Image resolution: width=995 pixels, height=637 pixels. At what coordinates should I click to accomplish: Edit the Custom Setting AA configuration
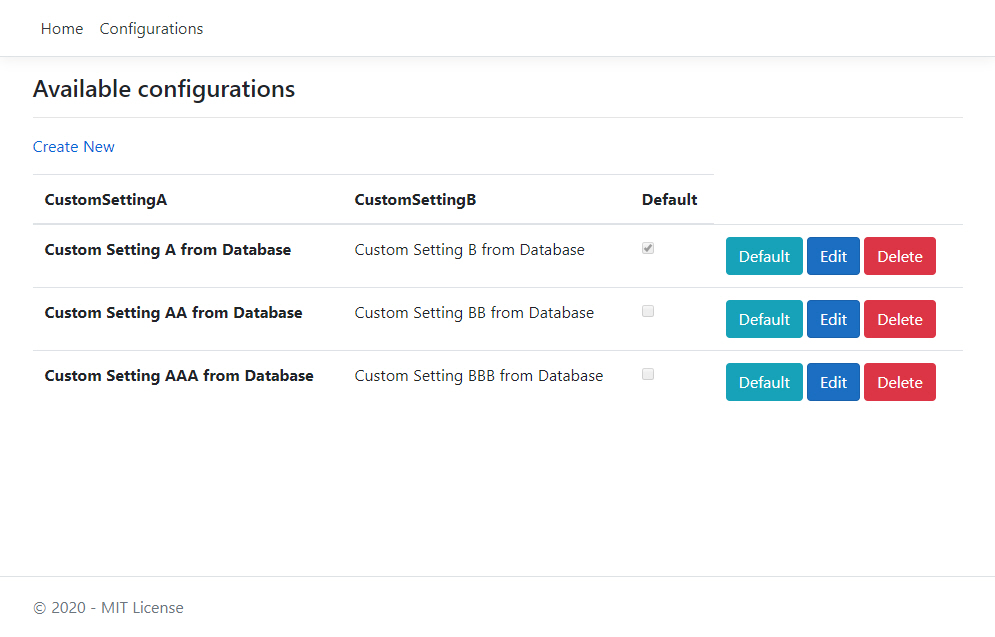pos(833,319)
